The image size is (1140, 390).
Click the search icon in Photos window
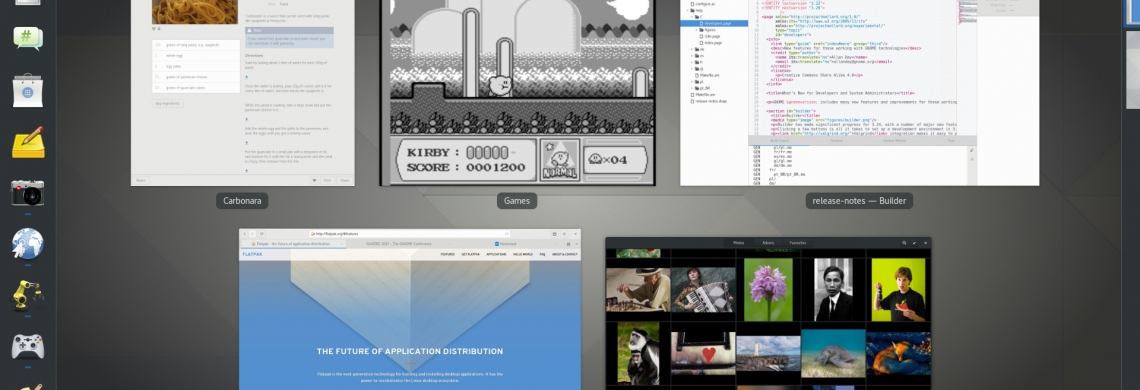click(904, 242)
